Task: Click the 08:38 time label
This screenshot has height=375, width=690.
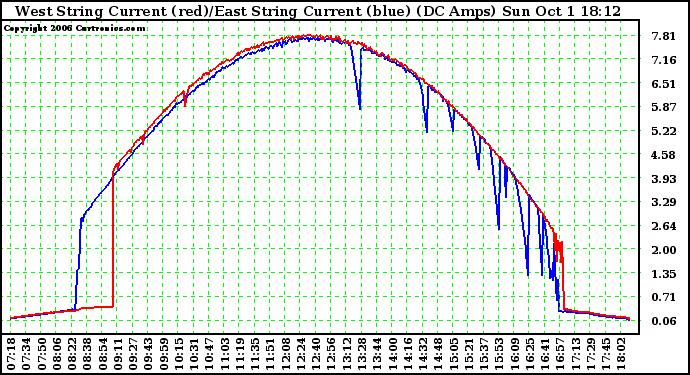Action: (x=87, y=354)
